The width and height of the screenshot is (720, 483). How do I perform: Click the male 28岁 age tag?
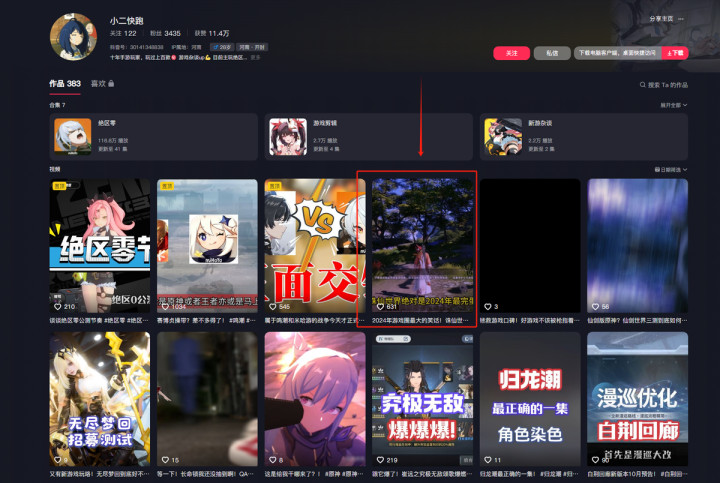click(222, 47)
